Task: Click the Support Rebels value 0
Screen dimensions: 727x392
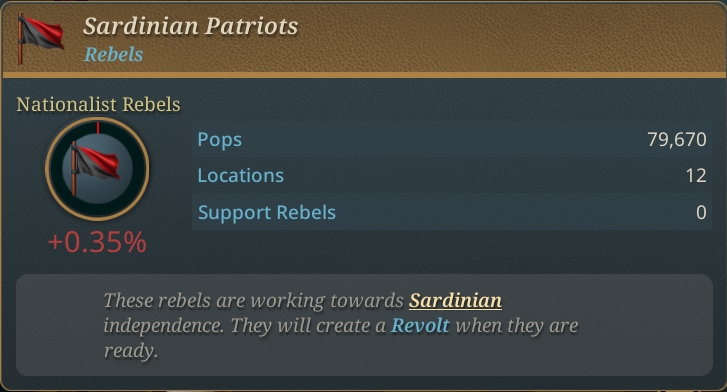Action: tap(701, 212)
